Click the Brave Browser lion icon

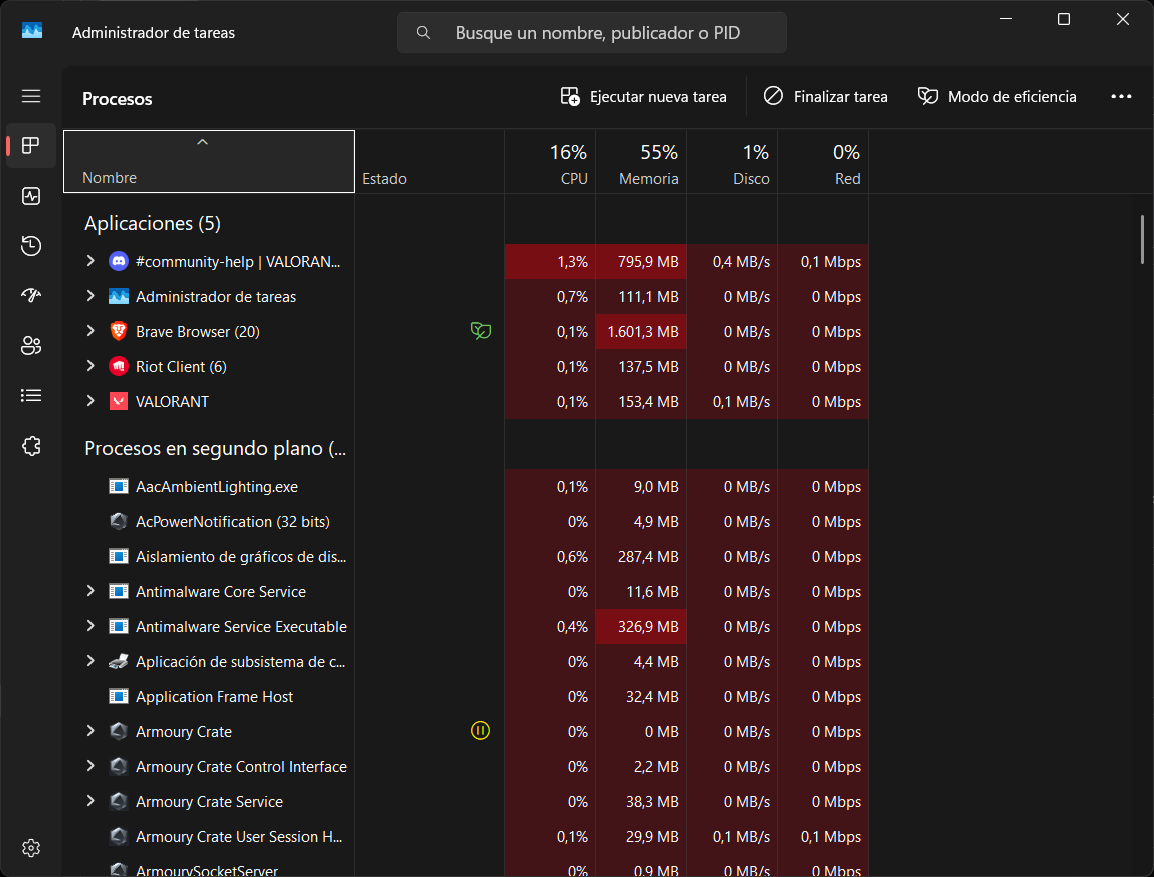point(118,331)
